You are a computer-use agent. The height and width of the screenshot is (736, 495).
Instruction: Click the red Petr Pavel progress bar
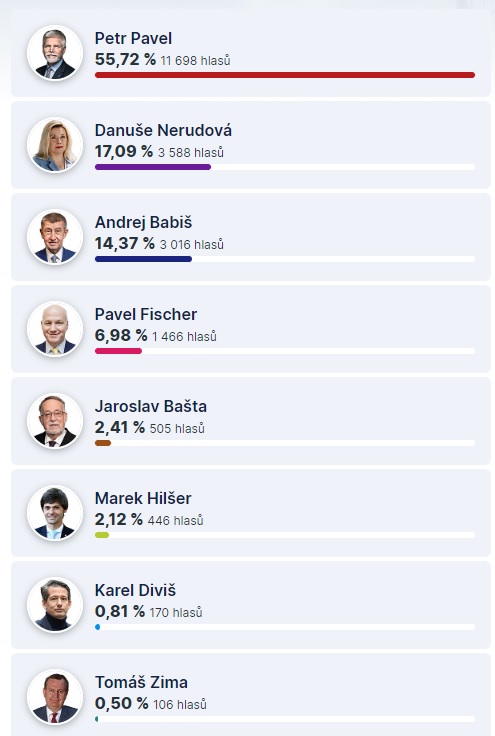click(285, 75)
